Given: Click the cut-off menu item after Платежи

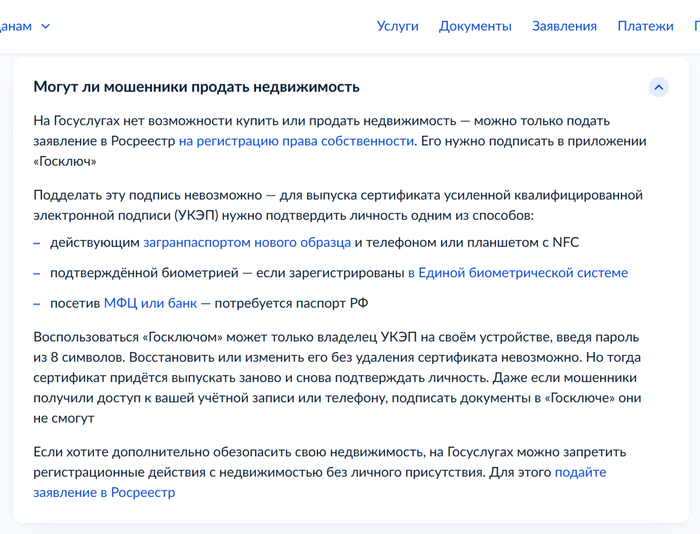Looking at the screenshot, I should (696, 26).
